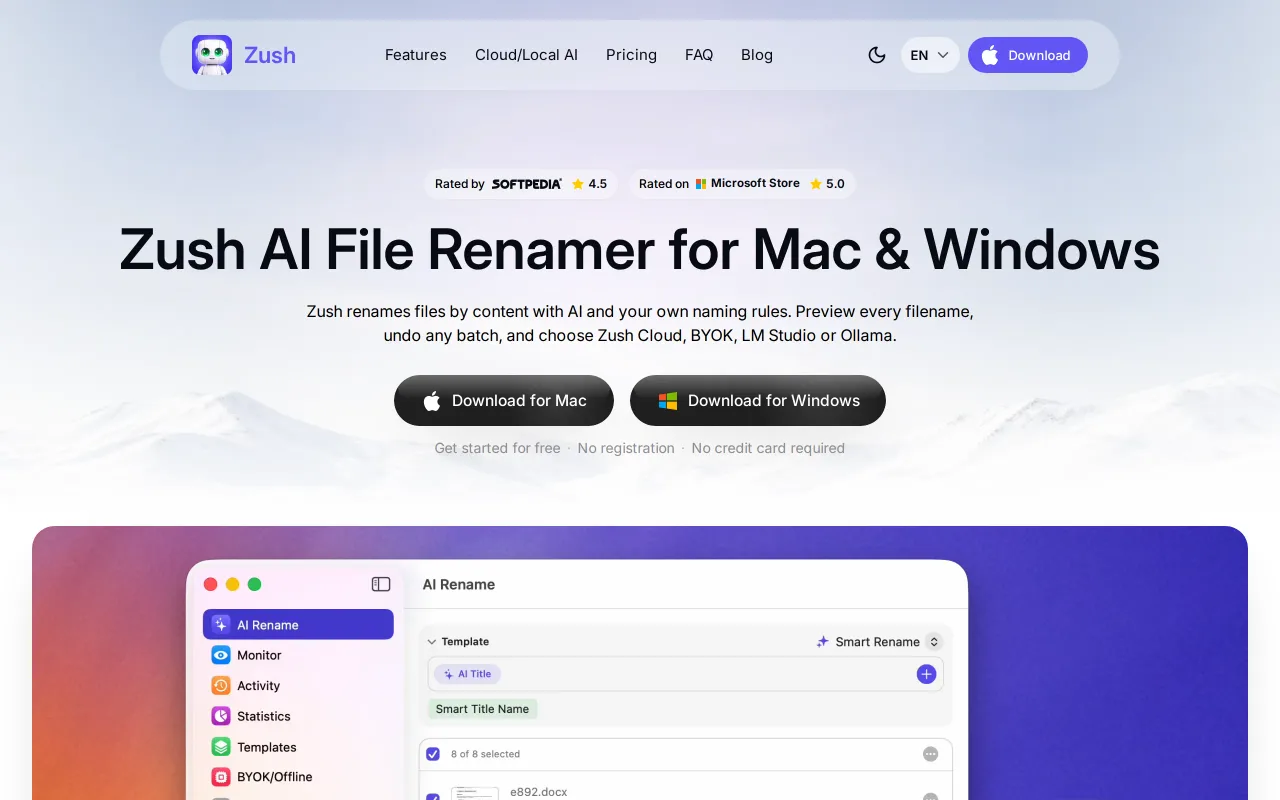Toggle the checkbox for e892.docx
1280x800 pixels.
433,797
